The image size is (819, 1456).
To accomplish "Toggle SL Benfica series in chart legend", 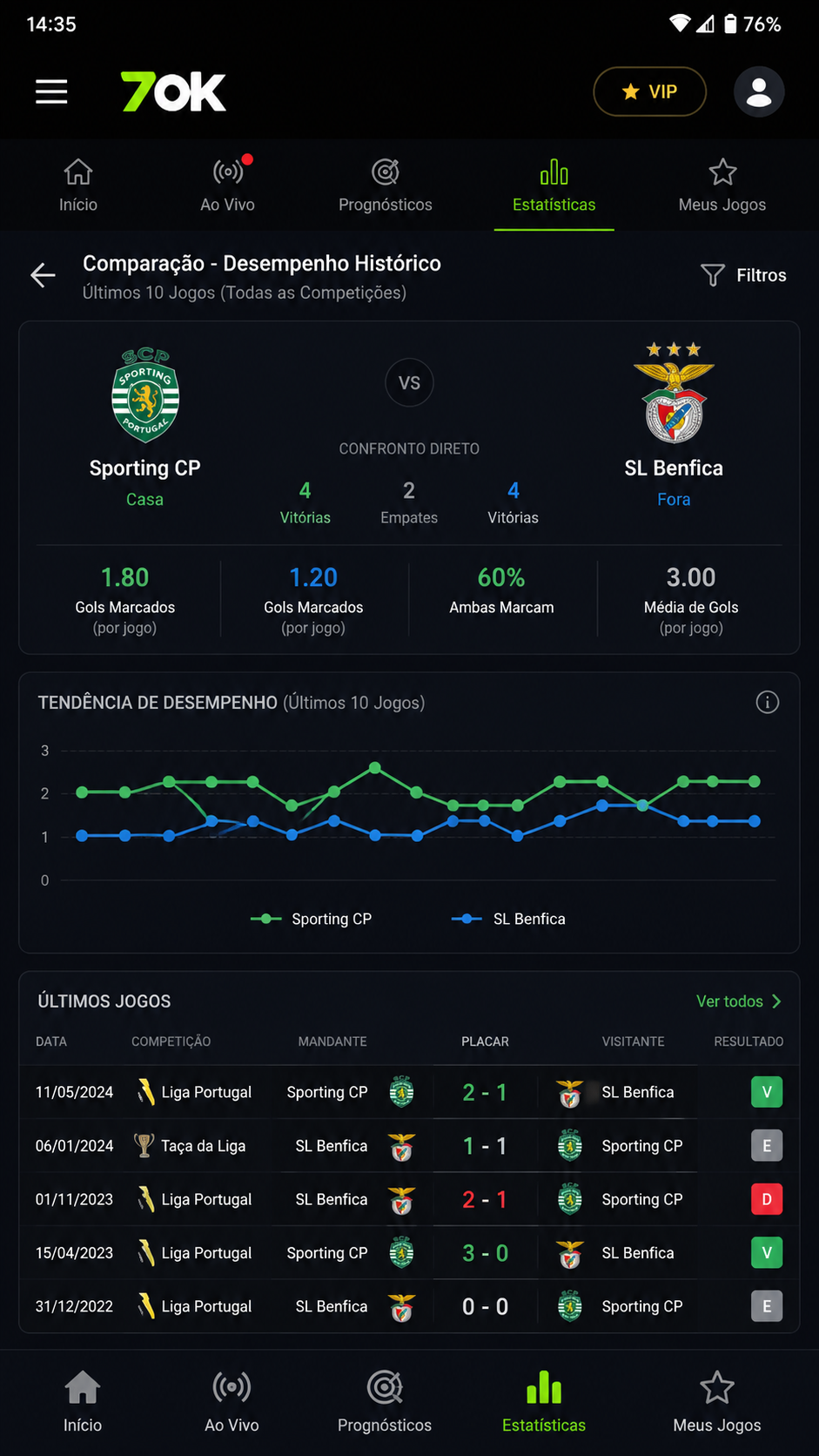I will pos(508,919).
